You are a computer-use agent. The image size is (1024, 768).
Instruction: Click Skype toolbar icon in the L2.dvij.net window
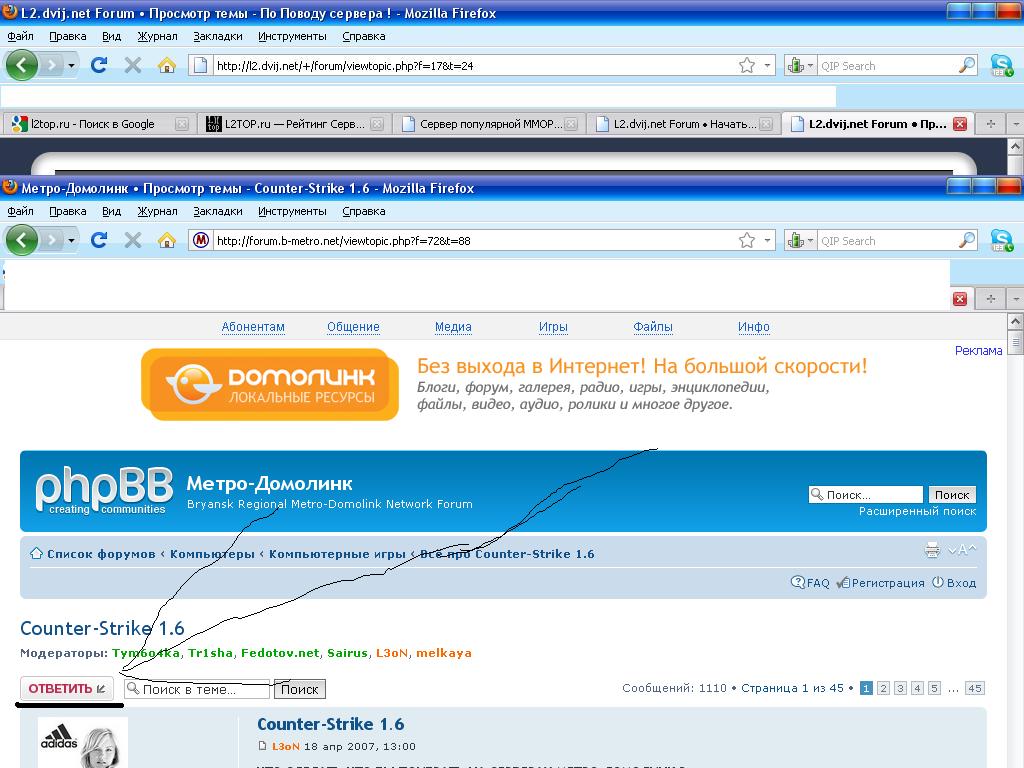click(1001, 65)
